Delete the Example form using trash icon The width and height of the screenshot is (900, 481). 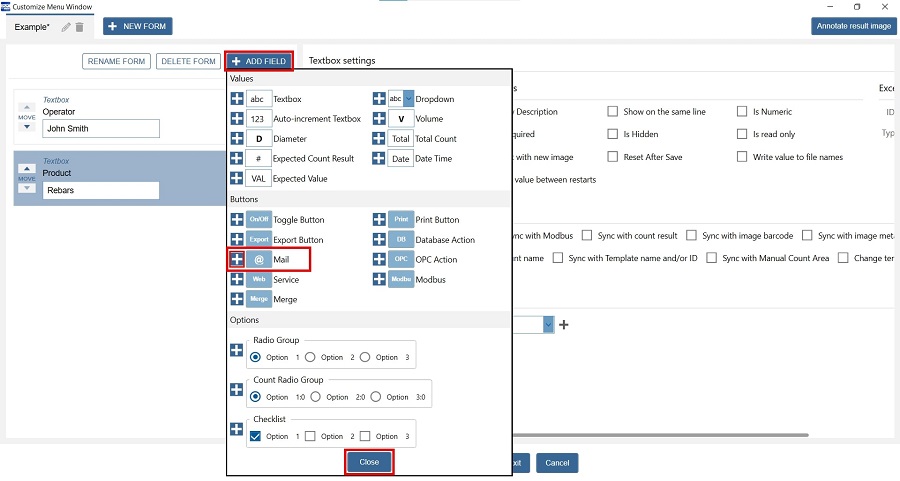coord(80,27)
